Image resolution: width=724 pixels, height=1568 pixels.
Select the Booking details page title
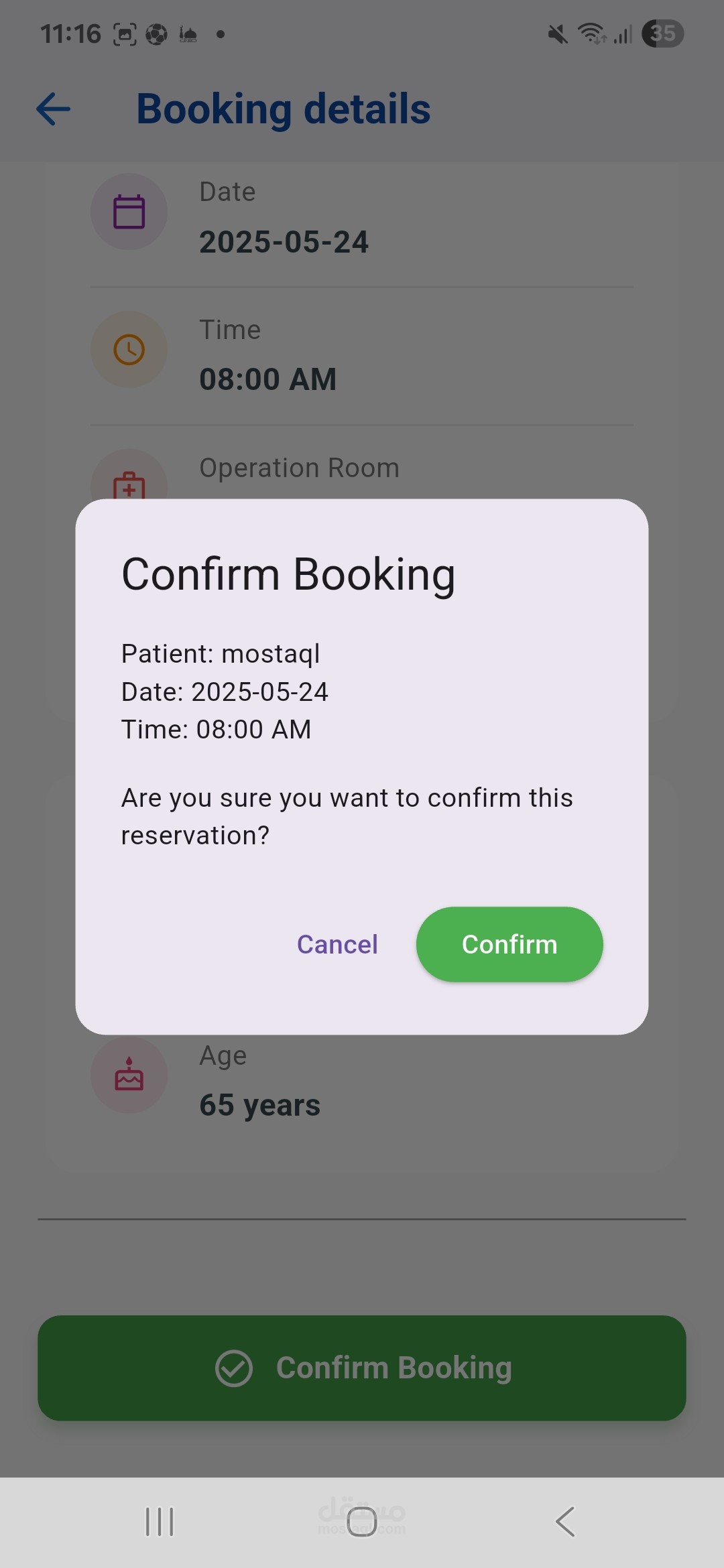[284, 109]
